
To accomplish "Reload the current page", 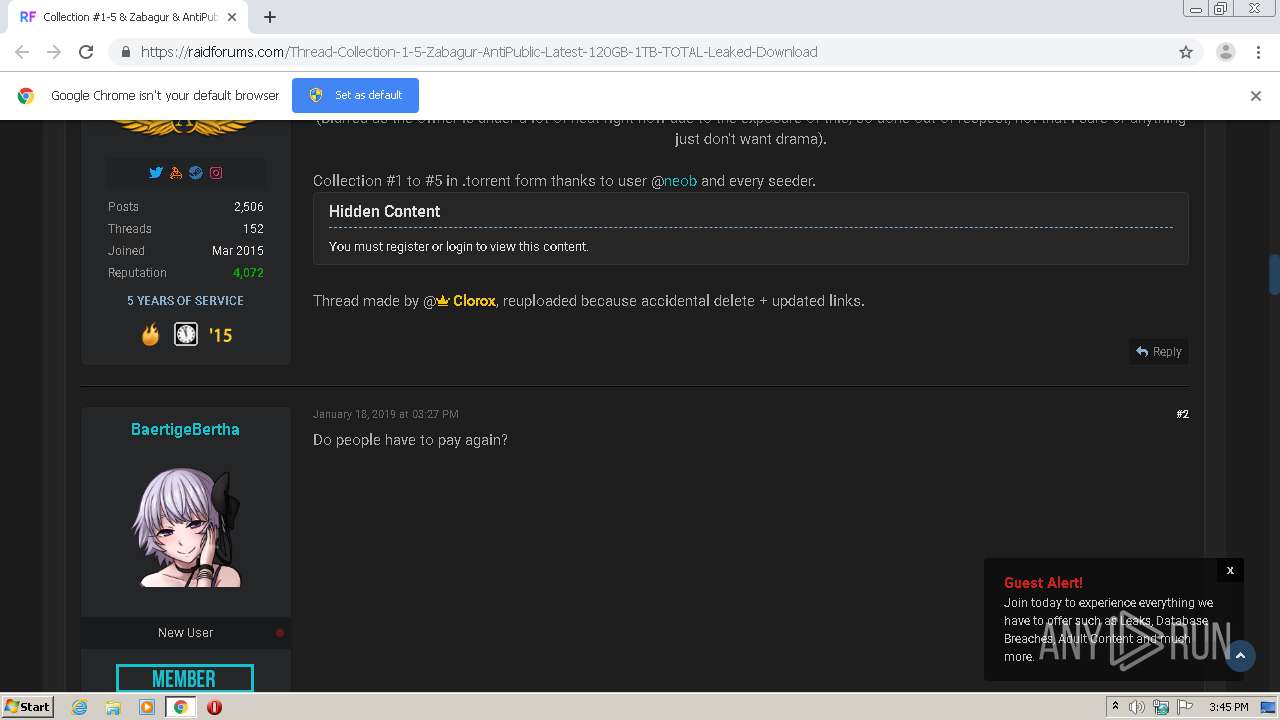I will click(86, 52).
